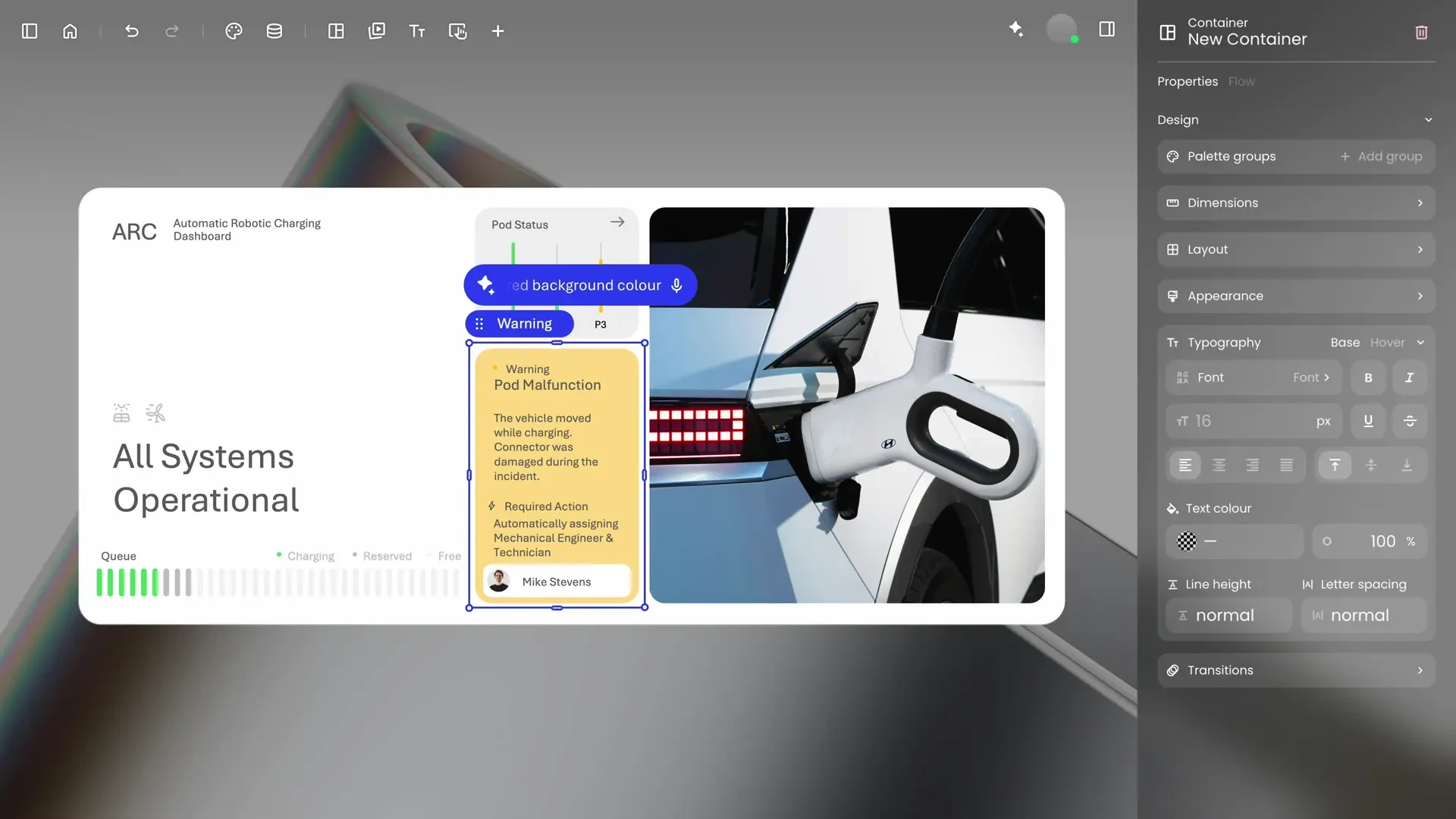
Task: Change the px font size unit
Action: point(1323,422)
